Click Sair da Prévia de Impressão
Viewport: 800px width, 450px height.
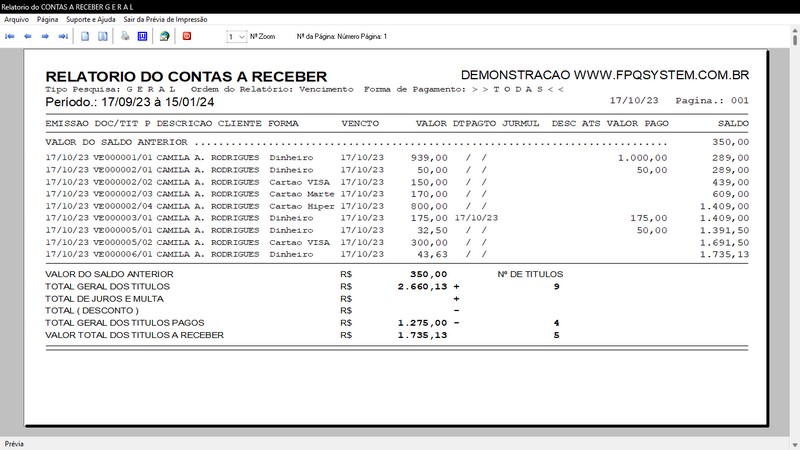point(165,19)
